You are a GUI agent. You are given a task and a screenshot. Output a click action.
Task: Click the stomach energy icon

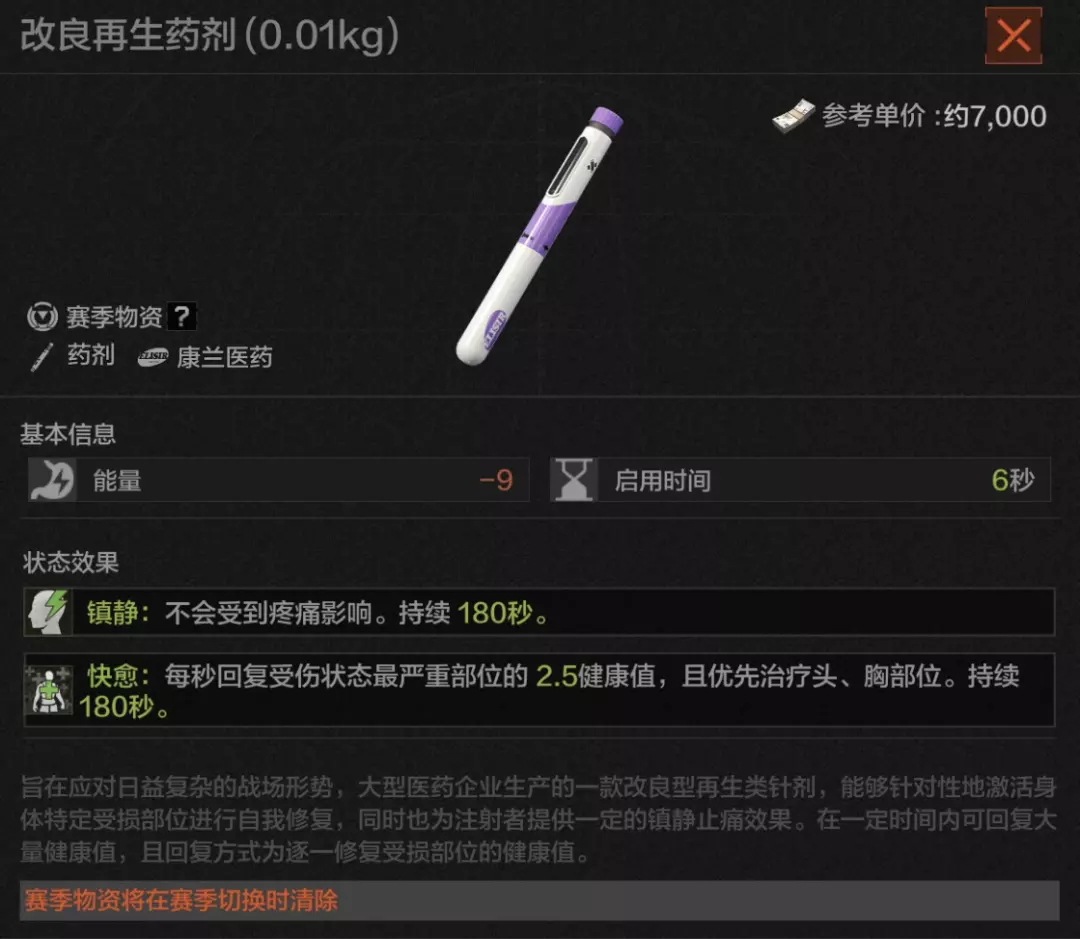coord(52,479)
